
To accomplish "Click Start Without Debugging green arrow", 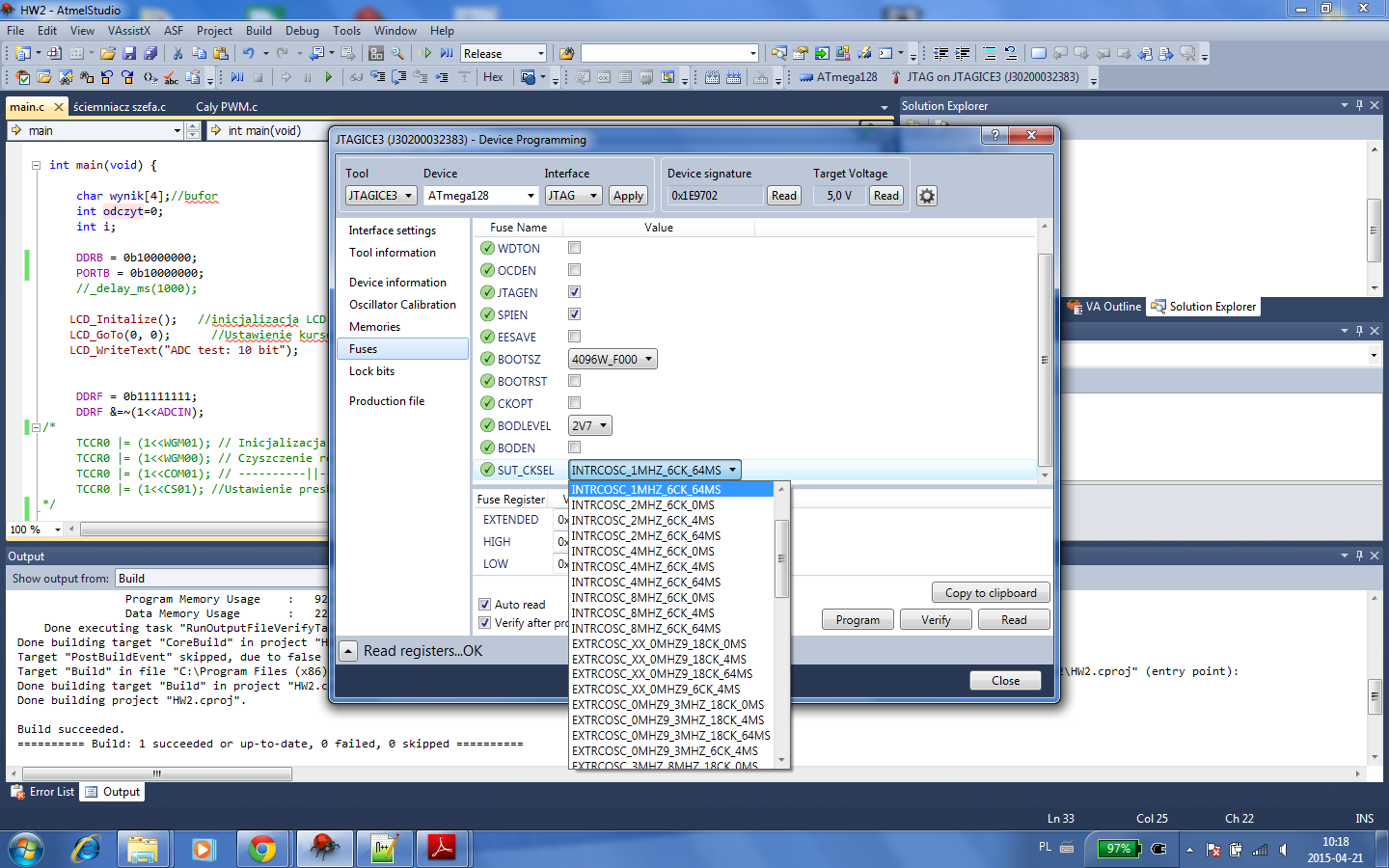I will pos(427,53).
